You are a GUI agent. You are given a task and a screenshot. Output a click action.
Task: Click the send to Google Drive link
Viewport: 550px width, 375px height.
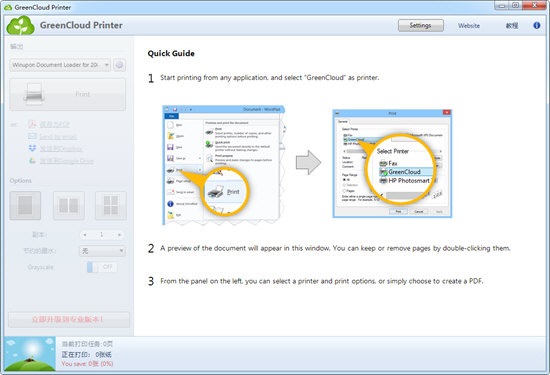67,161
